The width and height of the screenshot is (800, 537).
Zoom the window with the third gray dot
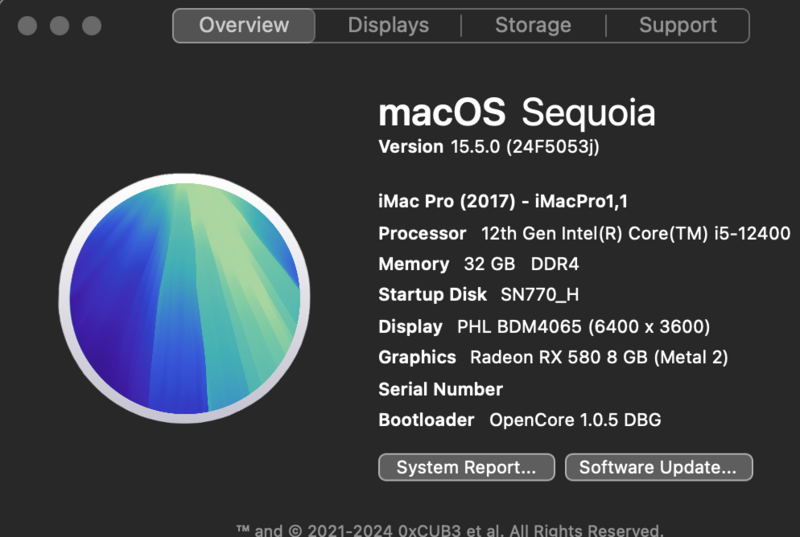(x=92, y=25)
